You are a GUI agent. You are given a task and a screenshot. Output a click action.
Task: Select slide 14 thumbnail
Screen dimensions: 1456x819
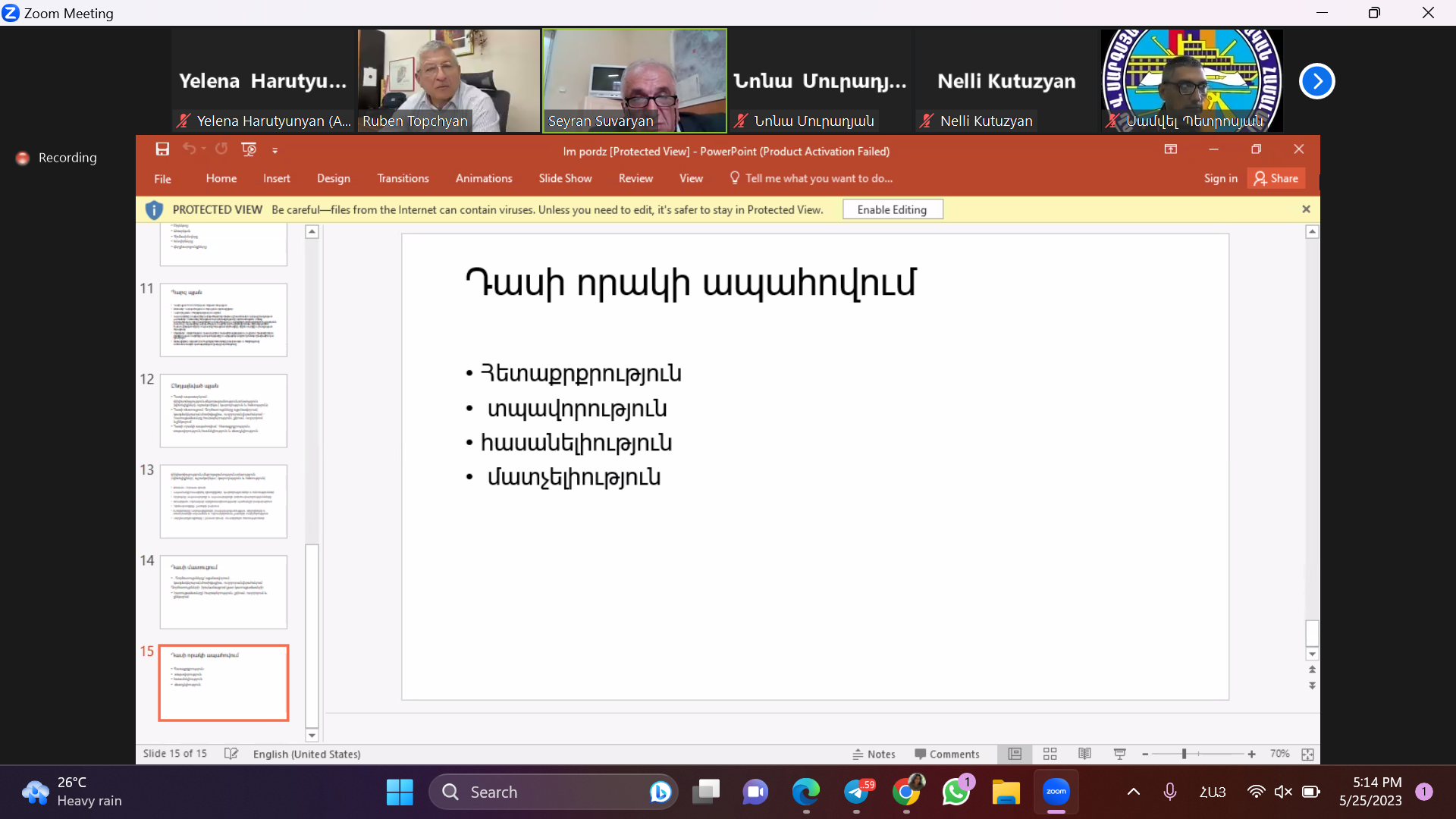[224, 591]
